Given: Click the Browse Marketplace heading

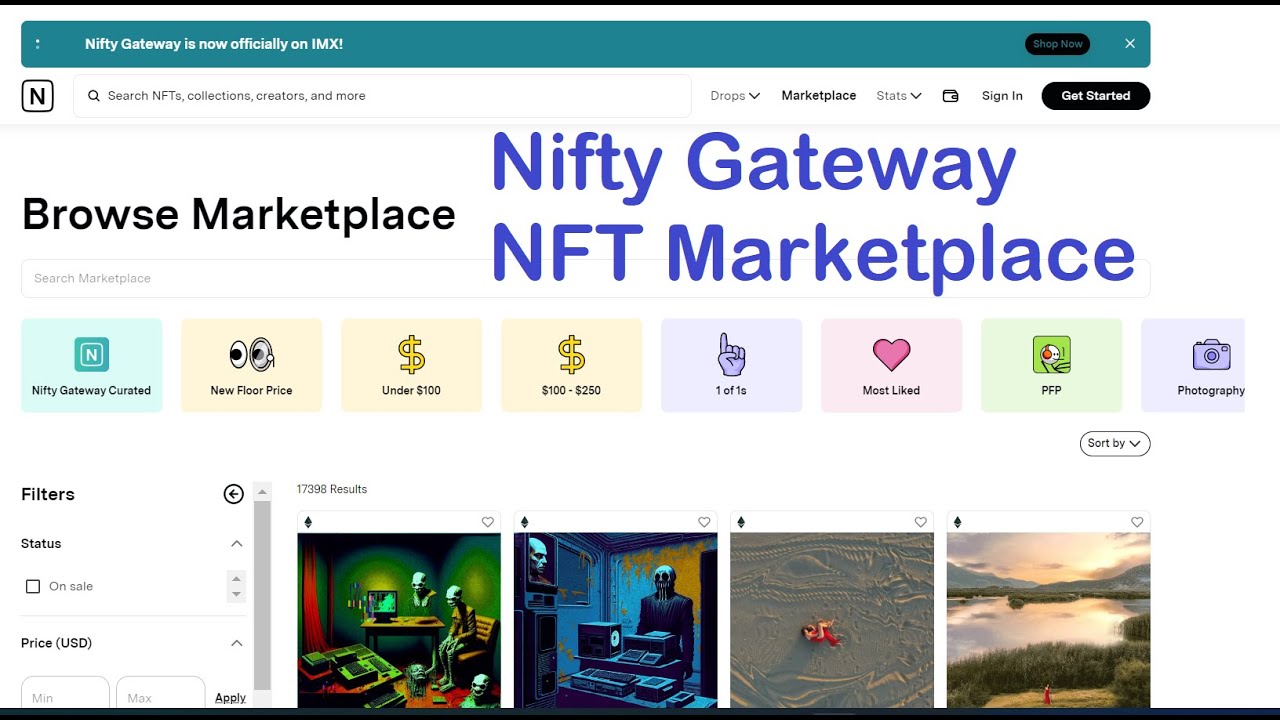Looking at the screenshot, I should point(238,214).
